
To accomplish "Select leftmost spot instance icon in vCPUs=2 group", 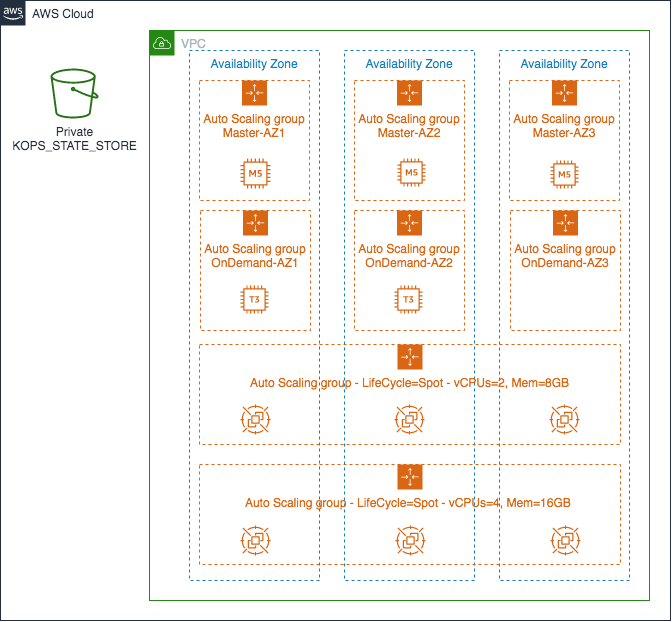I will pos(254,420).
